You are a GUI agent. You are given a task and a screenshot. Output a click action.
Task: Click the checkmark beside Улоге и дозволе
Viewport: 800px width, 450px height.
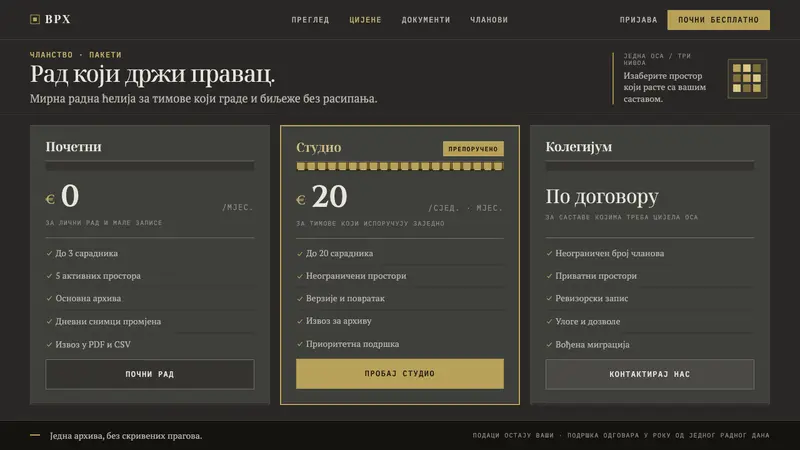549,321
